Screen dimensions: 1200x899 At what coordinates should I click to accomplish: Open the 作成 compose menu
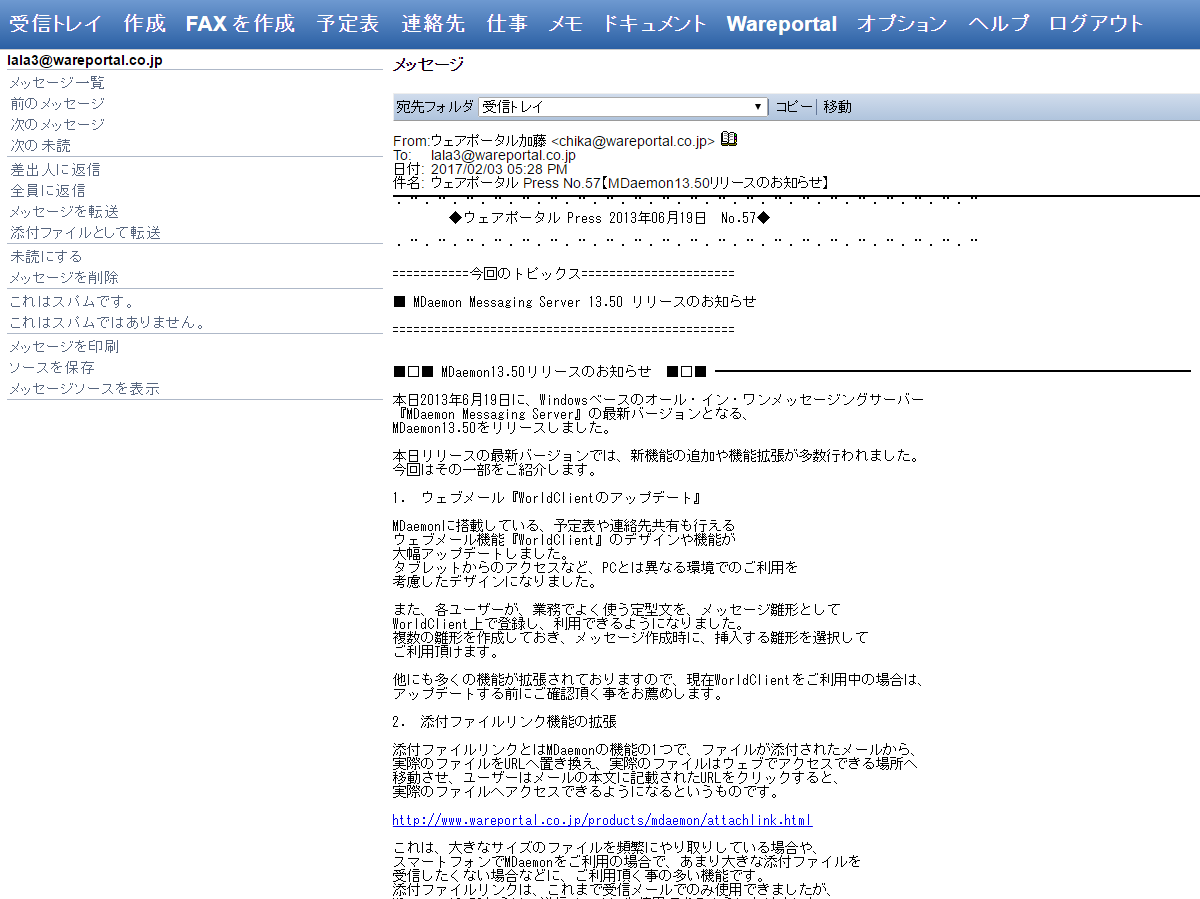[145, 24]
